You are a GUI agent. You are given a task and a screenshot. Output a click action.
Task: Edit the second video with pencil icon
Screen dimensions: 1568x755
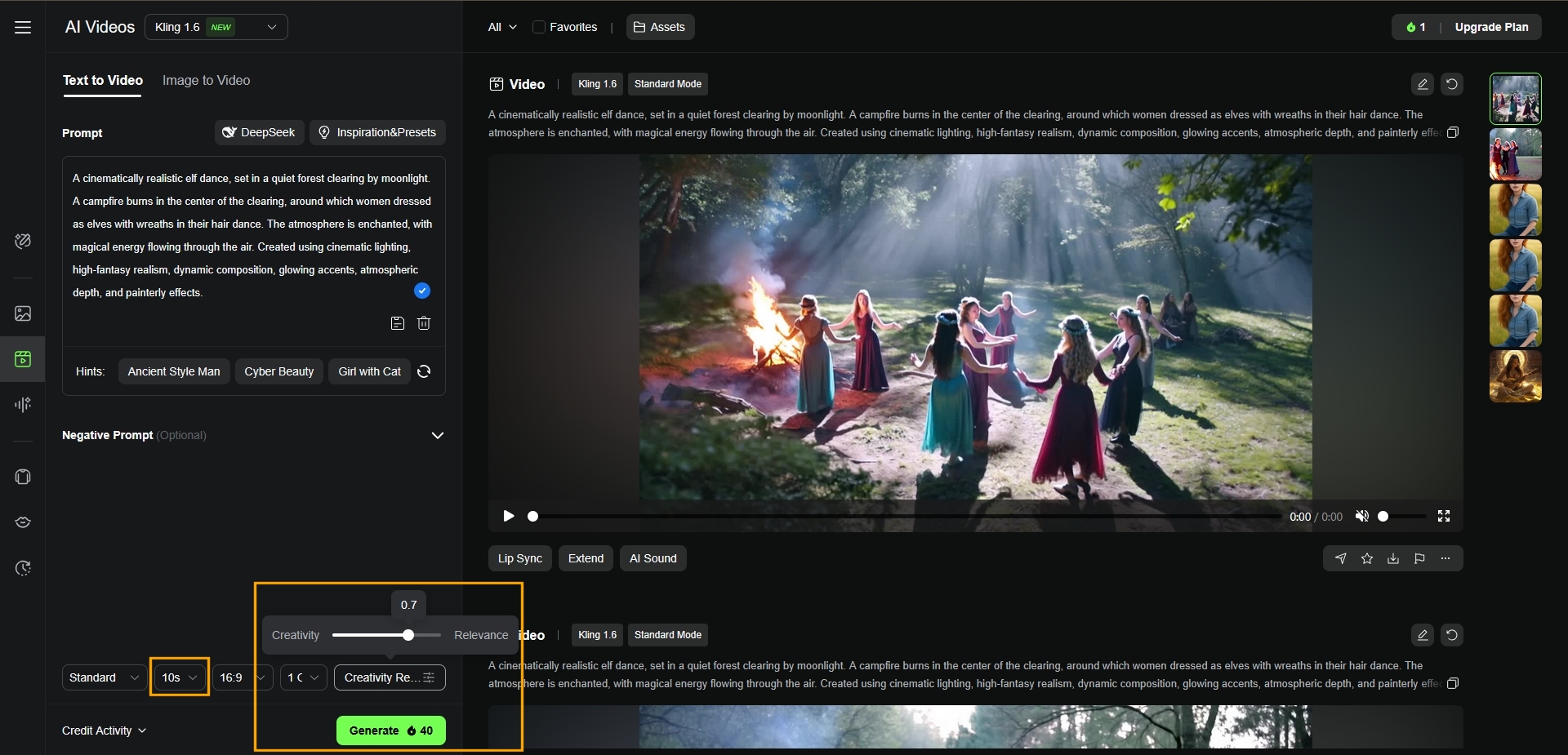click(x=1423, y=635)
